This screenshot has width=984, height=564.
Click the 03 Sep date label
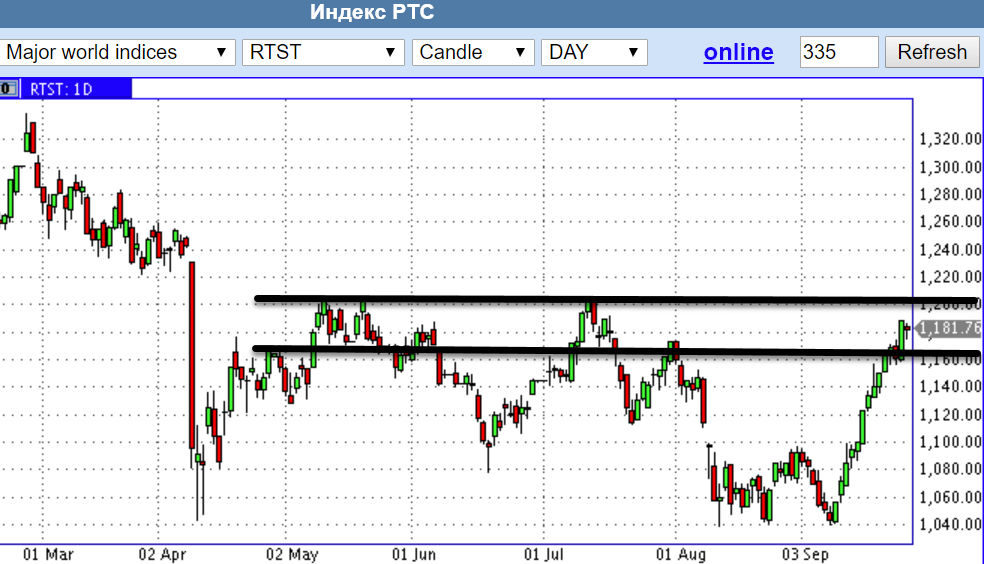pyautogui.click(x=806, y=553)
